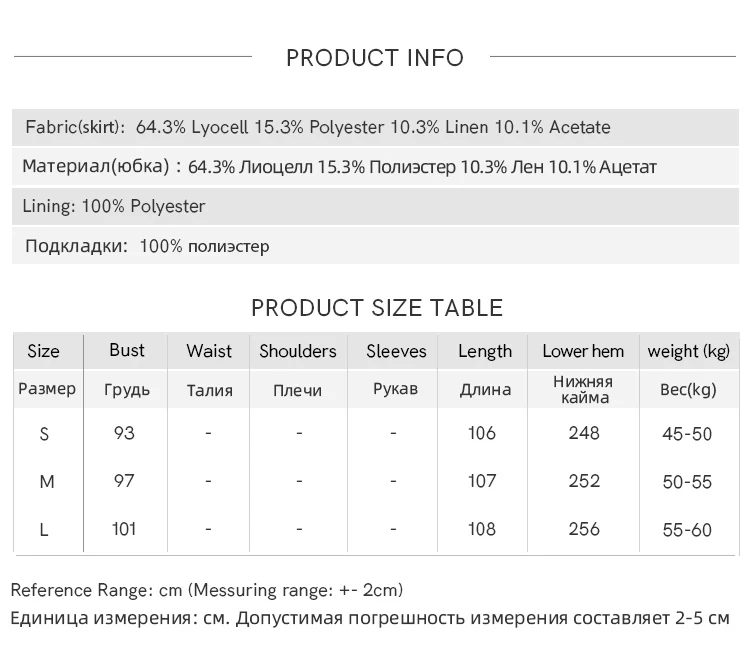Click the Waist column header
Viewport: 750px width, 663px height.
point(208,351)
